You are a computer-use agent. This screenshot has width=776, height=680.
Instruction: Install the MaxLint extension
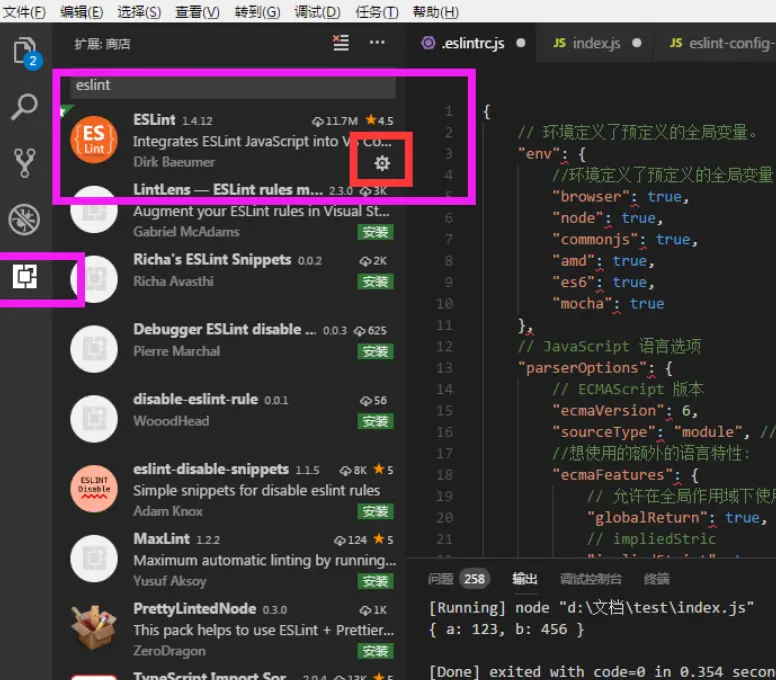pyautogui.click(x=375, y=581)
